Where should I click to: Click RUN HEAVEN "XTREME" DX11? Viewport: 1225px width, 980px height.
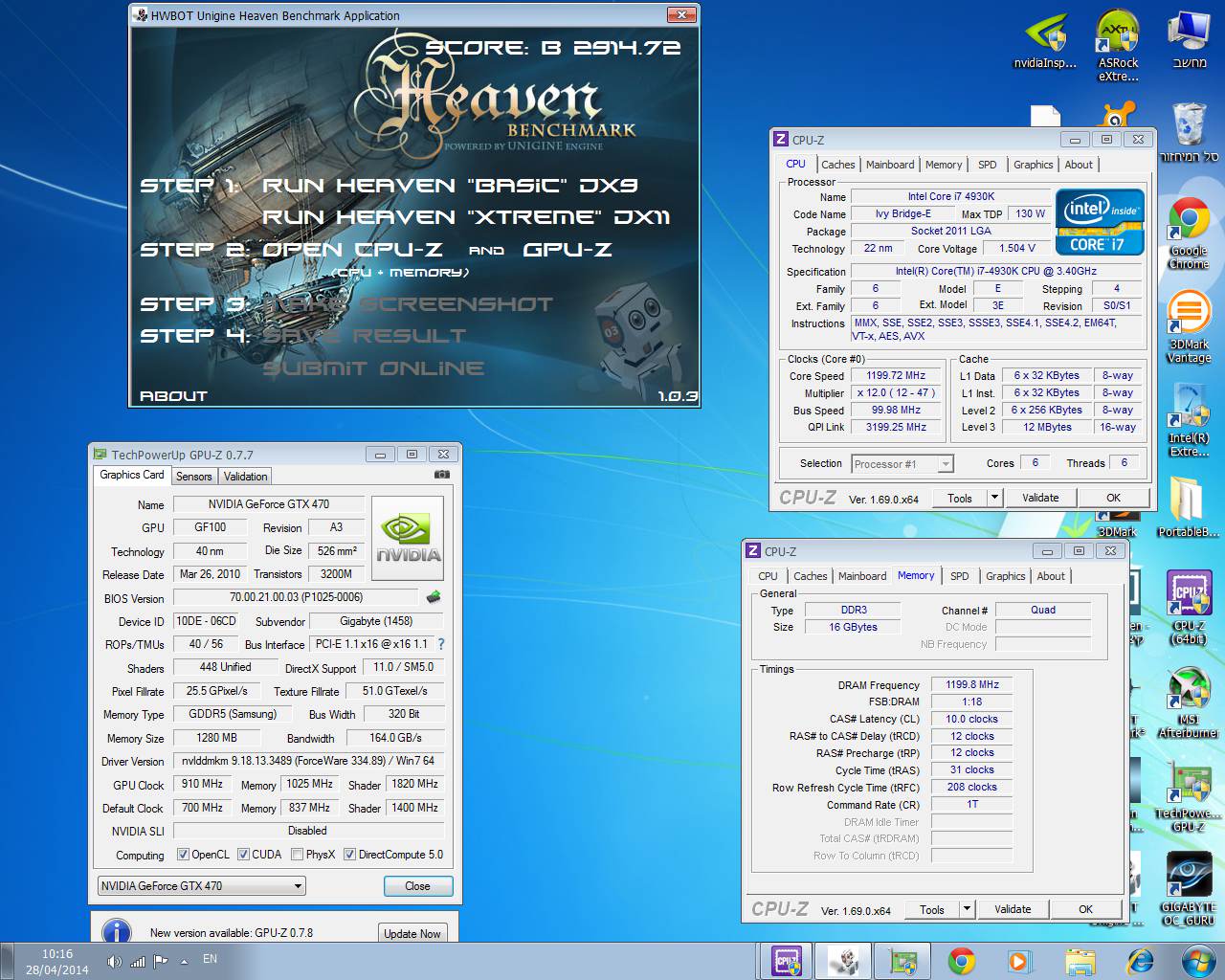(466, 217)
